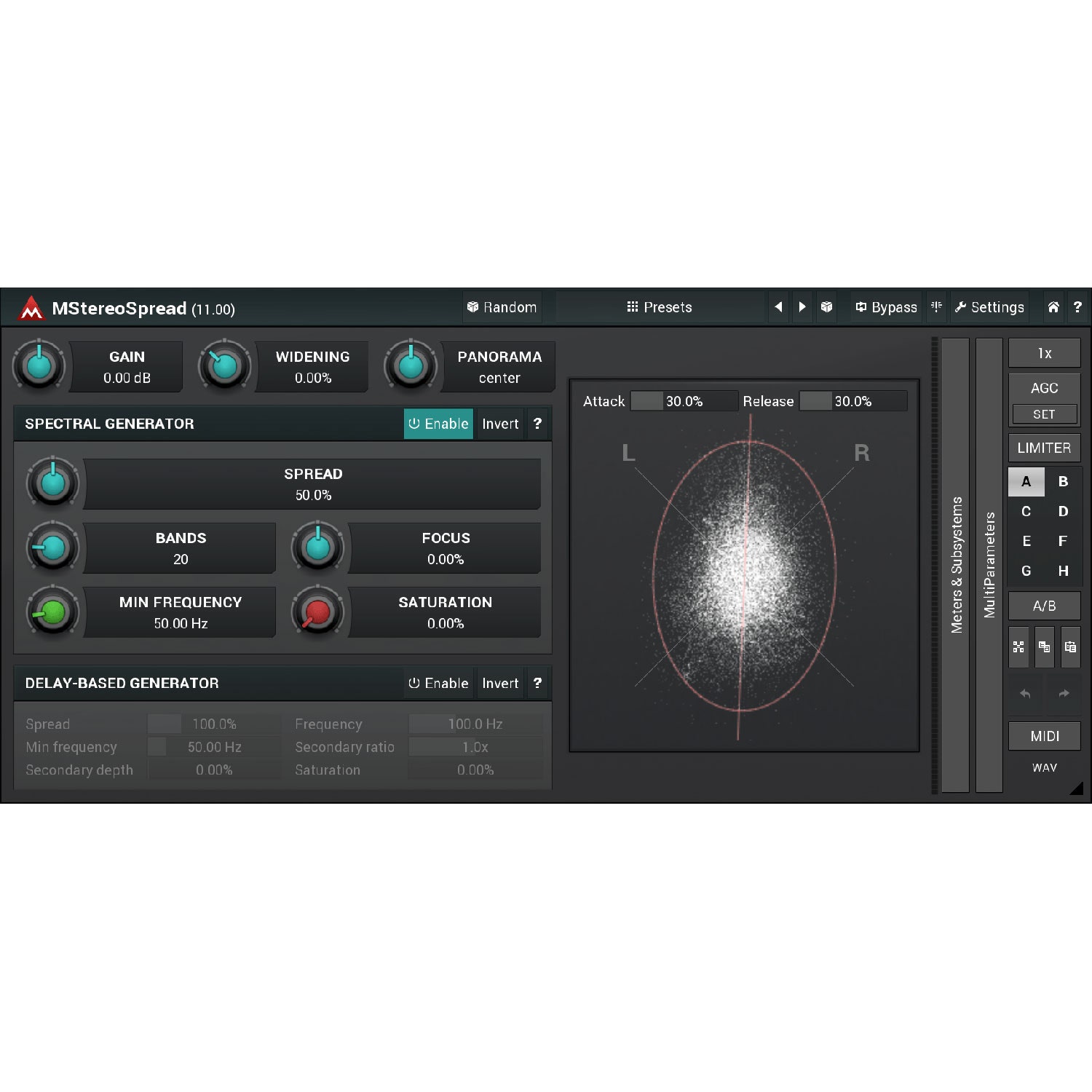Screen dimensions: 1092x1092
Task: Go to previous preset with left arrow
Action: pos(778,307)
